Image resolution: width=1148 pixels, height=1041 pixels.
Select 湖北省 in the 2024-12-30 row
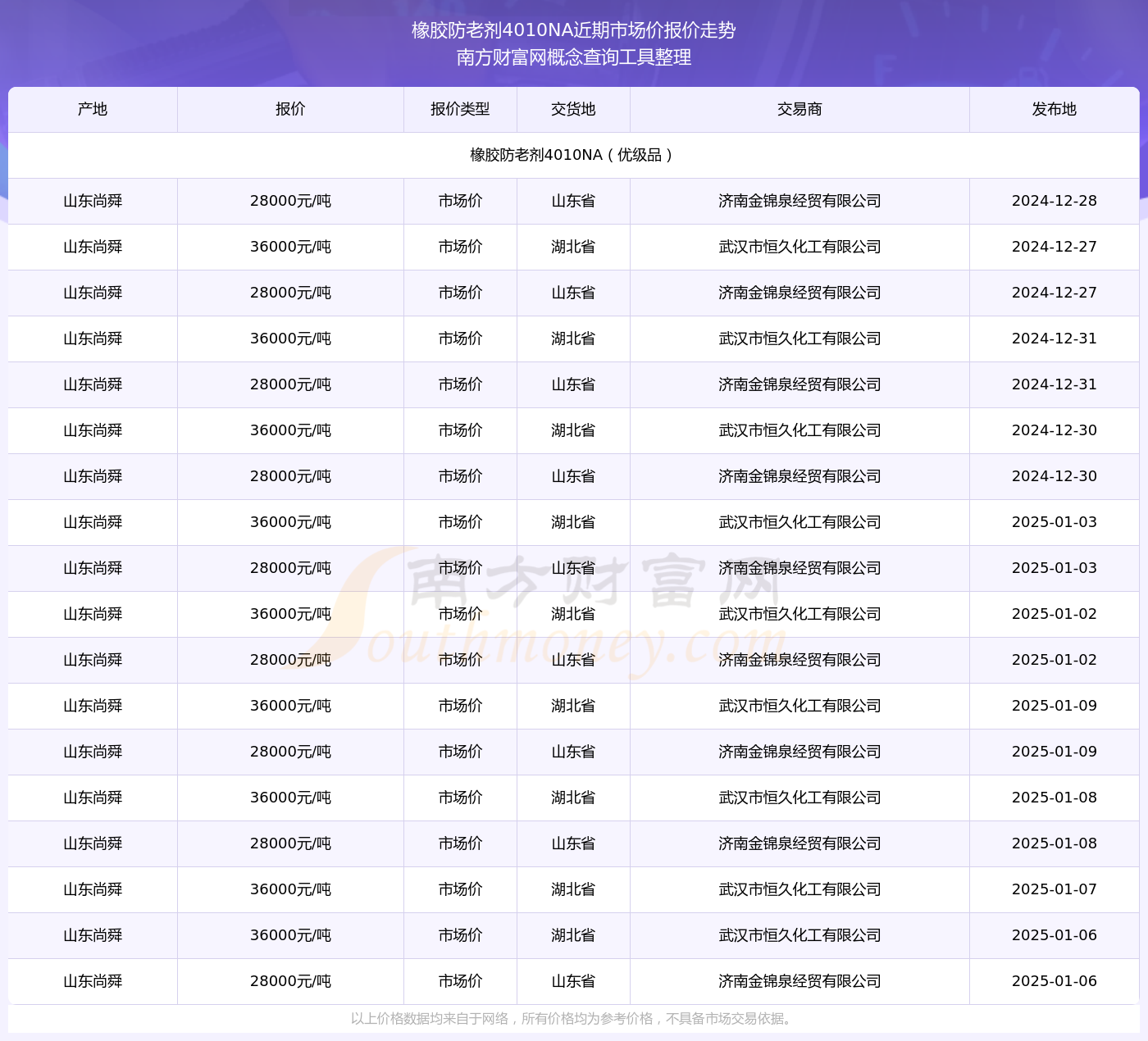pyautogui.click(x=573, y=430)
